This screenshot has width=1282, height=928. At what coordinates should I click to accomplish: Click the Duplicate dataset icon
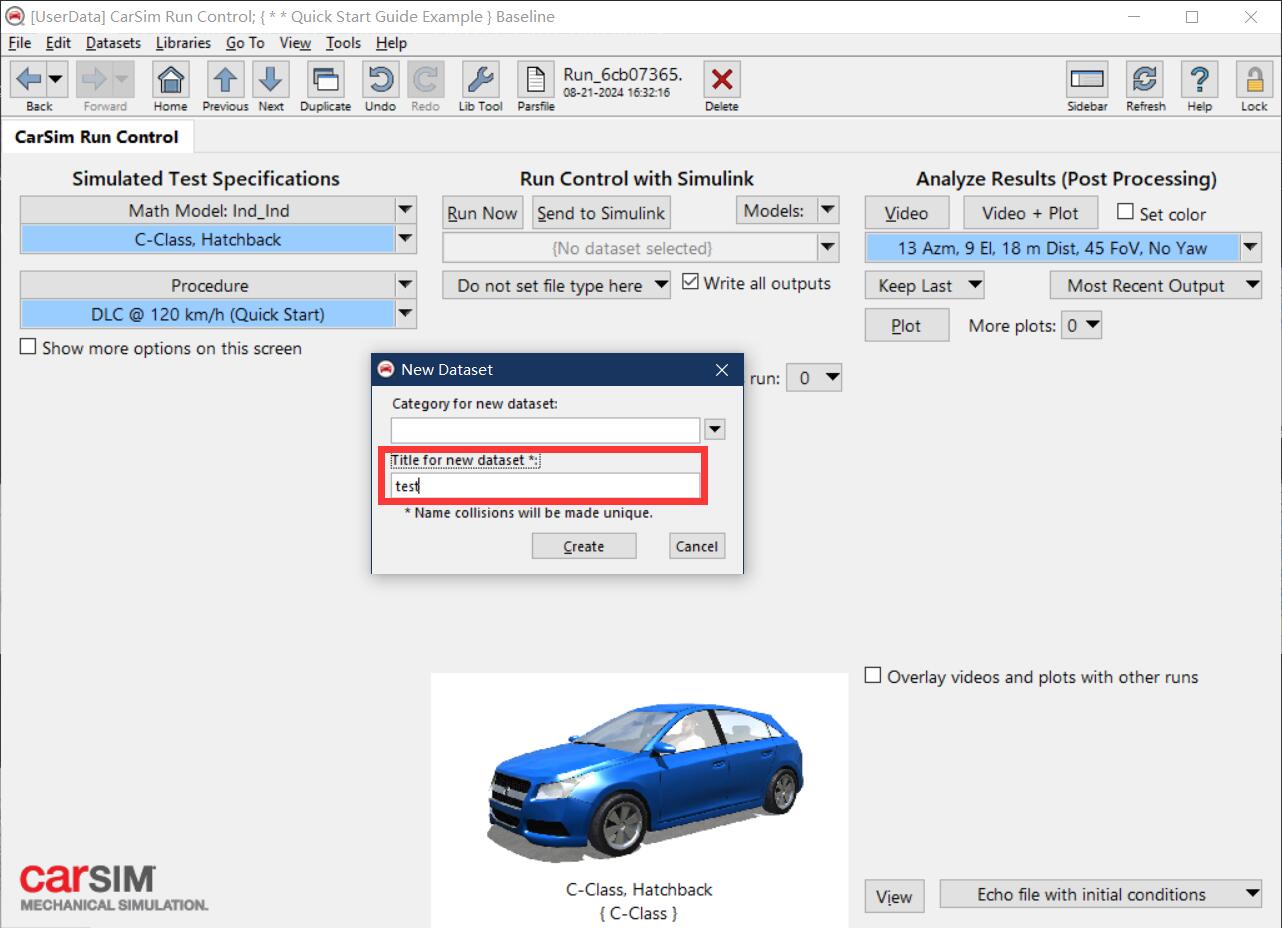325,79
